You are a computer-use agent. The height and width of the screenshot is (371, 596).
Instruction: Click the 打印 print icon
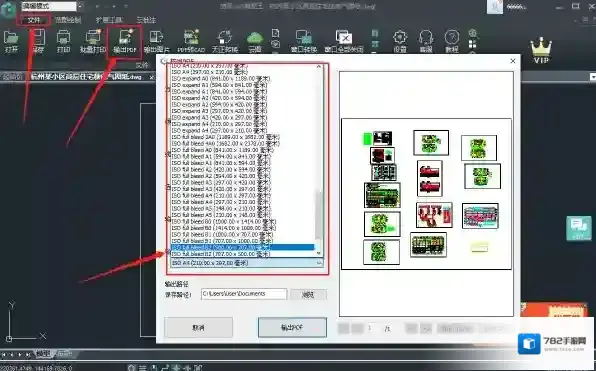(x=63, y=41)
